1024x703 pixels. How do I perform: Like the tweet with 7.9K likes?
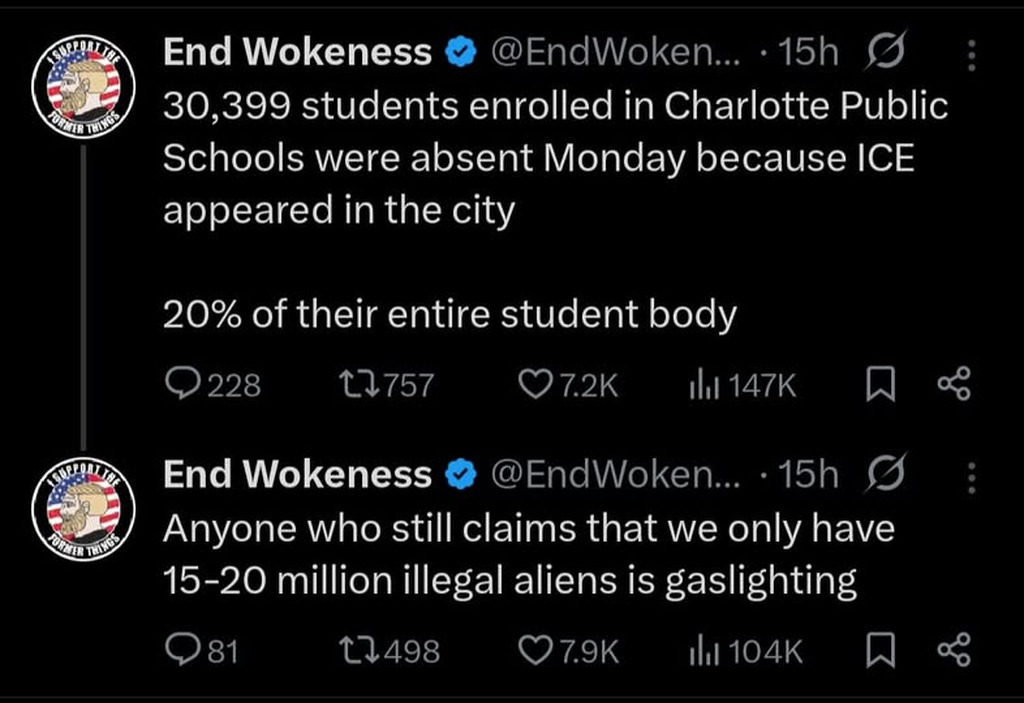(537, 651)
